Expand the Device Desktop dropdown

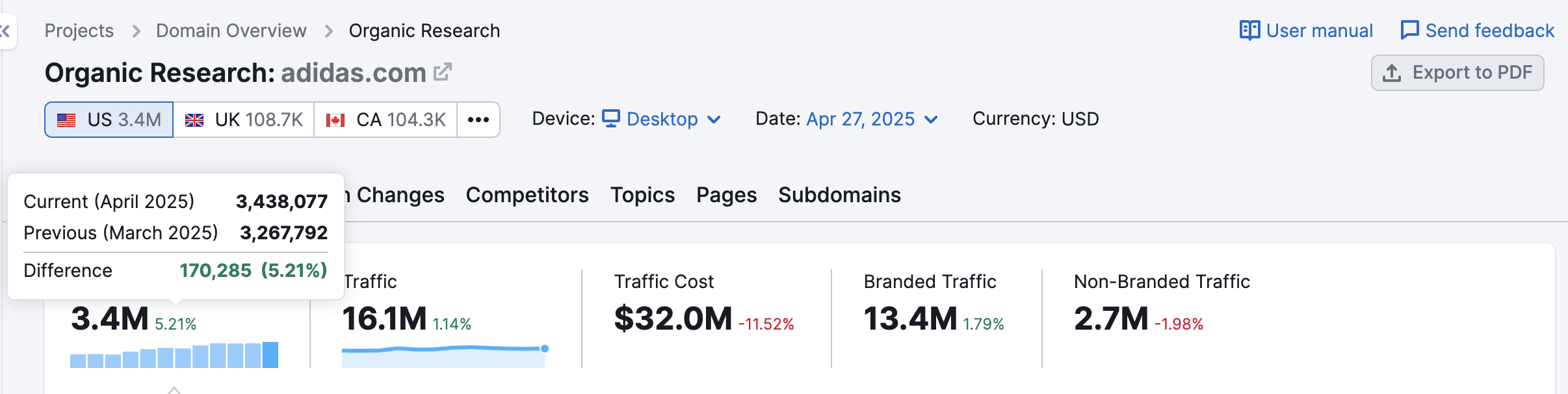pyautogui.click(x=662, y=119)
